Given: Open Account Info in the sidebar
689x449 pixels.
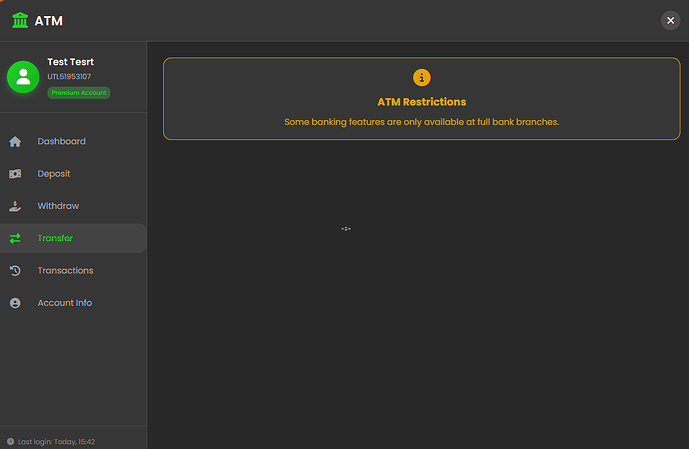Looking at the screenshot, I should [73, 303].
